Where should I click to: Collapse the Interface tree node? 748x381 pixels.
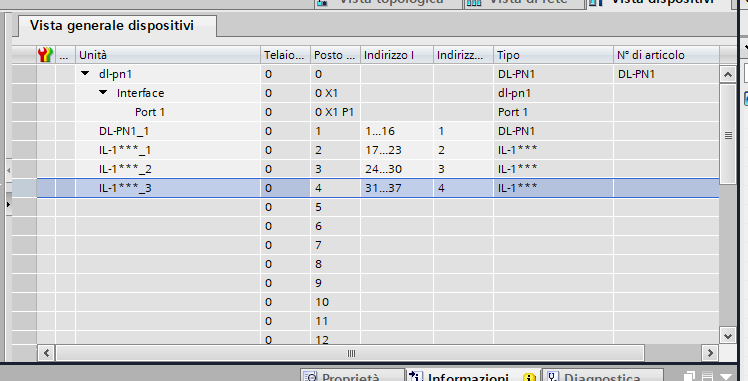point(103,93)
